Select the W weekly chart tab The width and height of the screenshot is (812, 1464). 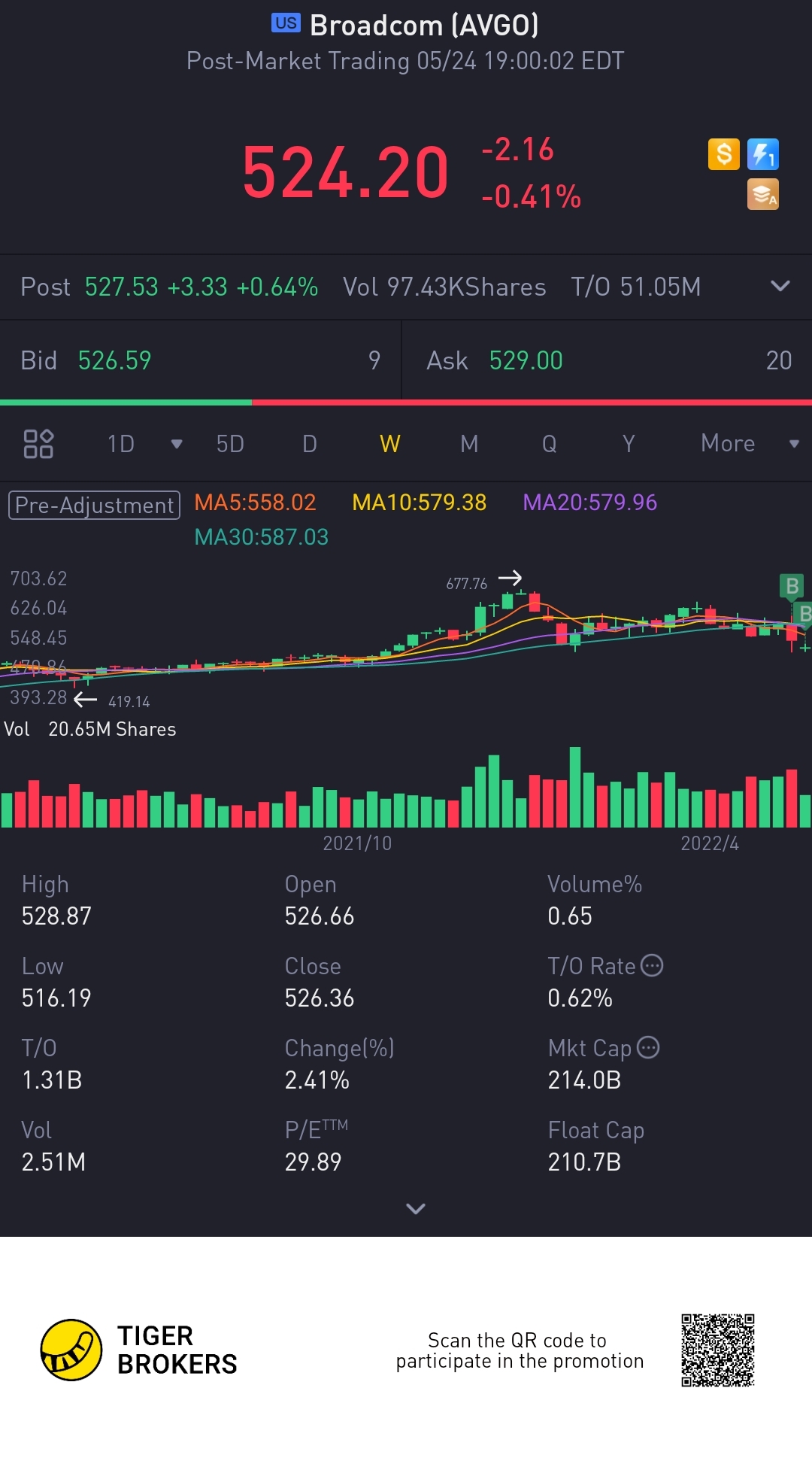coord(390,444)
